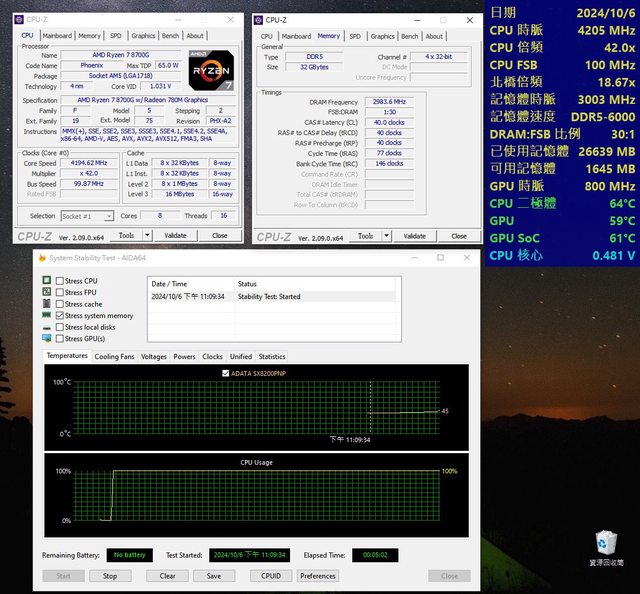Uncheck Stress system memory
Screen dimensions: 640x594
click(x=58, y=315)
